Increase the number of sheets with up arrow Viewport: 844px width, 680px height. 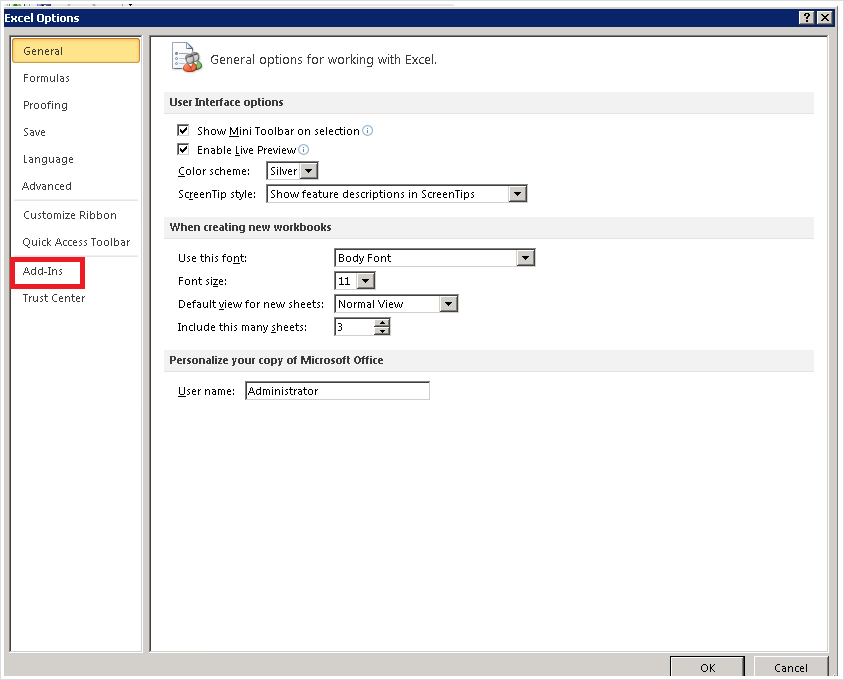[x=382, y=323]
